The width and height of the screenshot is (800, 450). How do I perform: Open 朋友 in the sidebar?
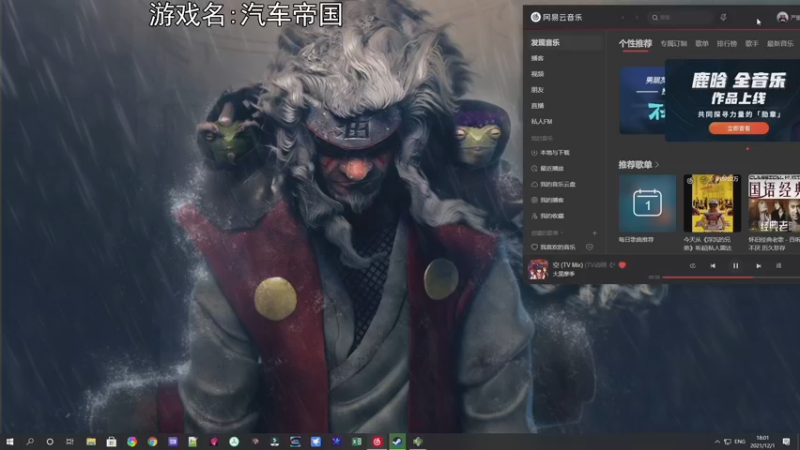point(537,90)
